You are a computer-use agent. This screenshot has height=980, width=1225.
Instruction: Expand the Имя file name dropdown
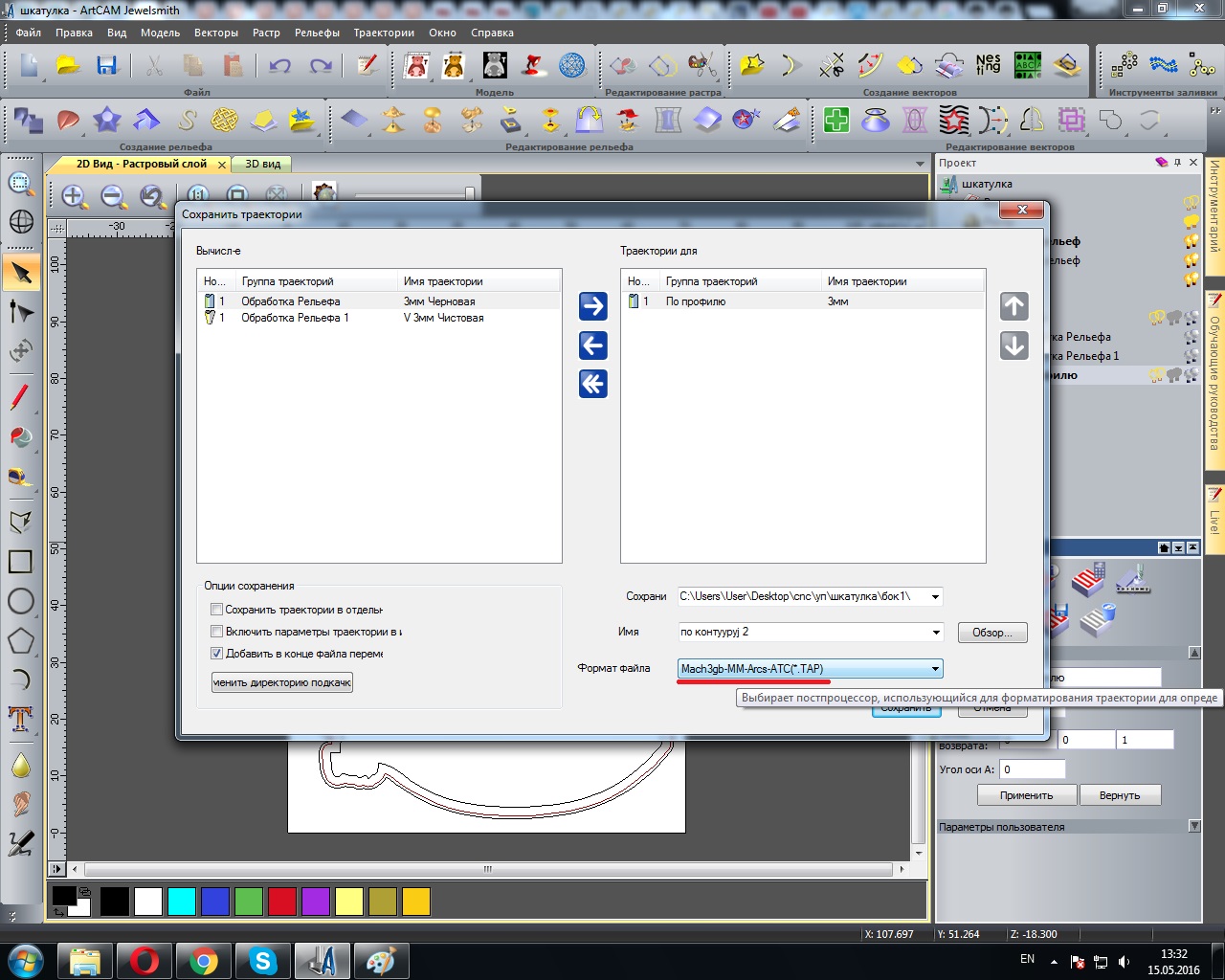tap(935, 632)
